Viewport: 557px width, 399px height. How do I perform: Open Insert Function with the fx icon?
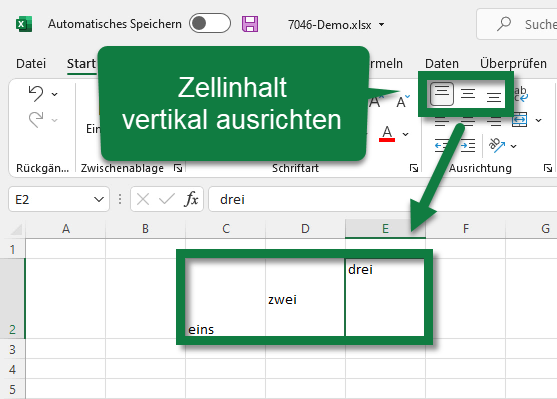(191, 199)
